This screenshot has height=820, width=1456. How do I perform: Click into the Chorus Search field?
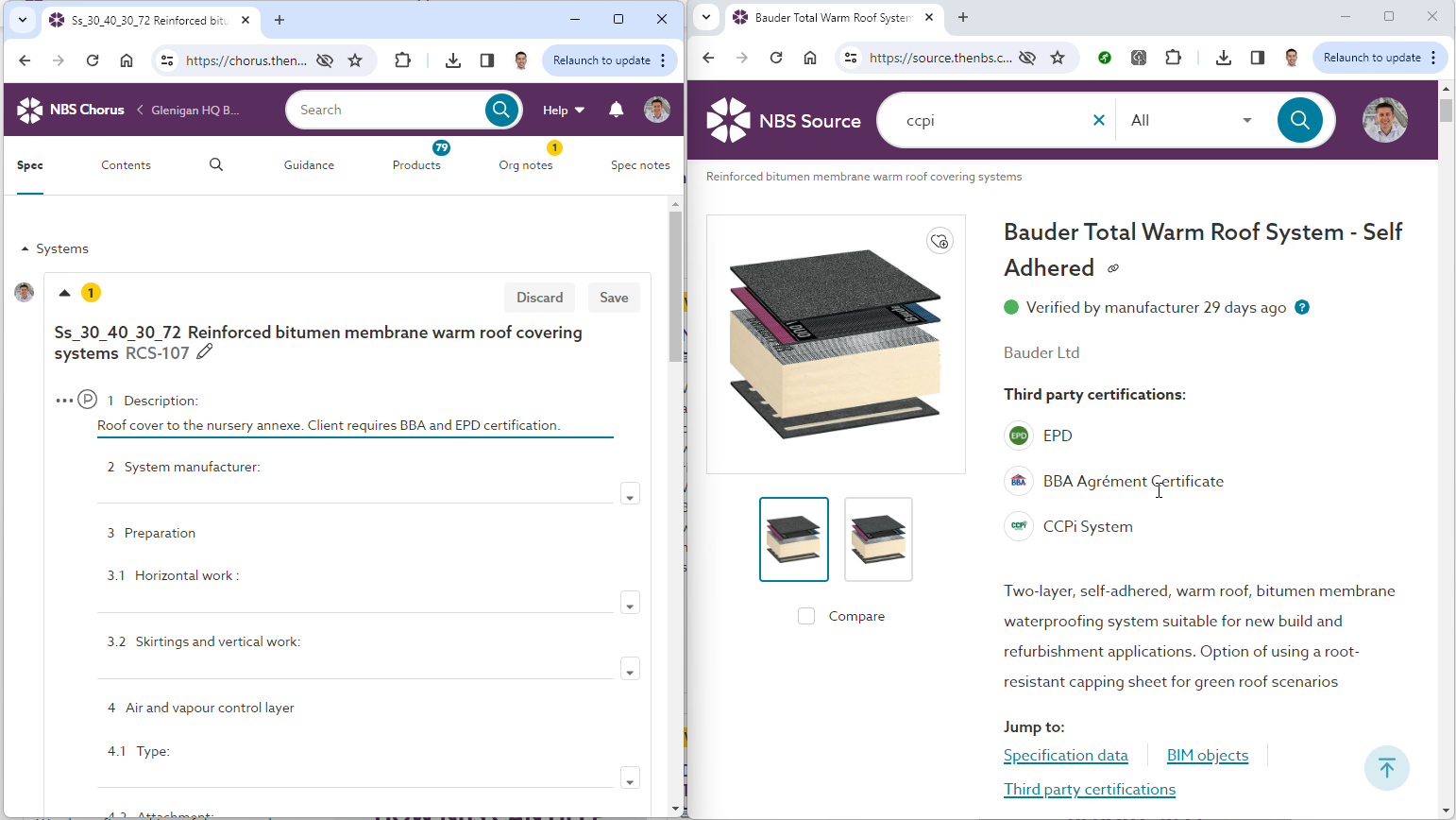[x=387, y=110]
